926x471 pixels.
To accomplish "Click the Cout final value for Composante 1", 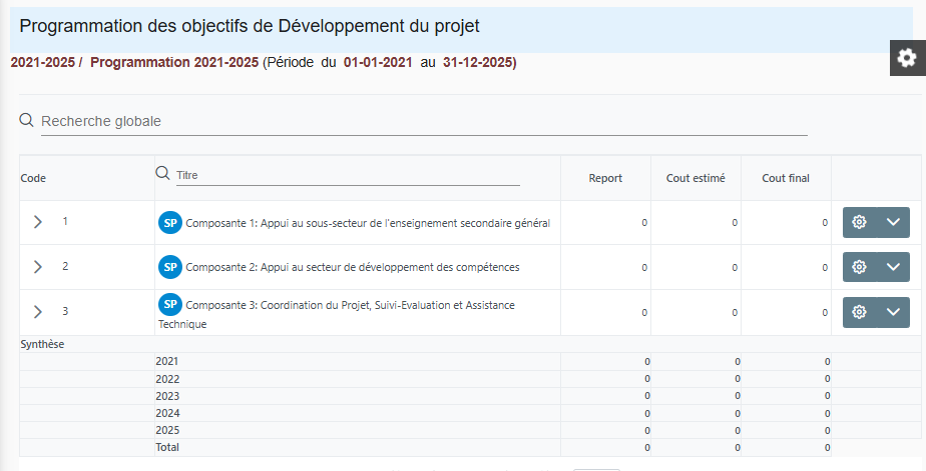I will [825, 223].
